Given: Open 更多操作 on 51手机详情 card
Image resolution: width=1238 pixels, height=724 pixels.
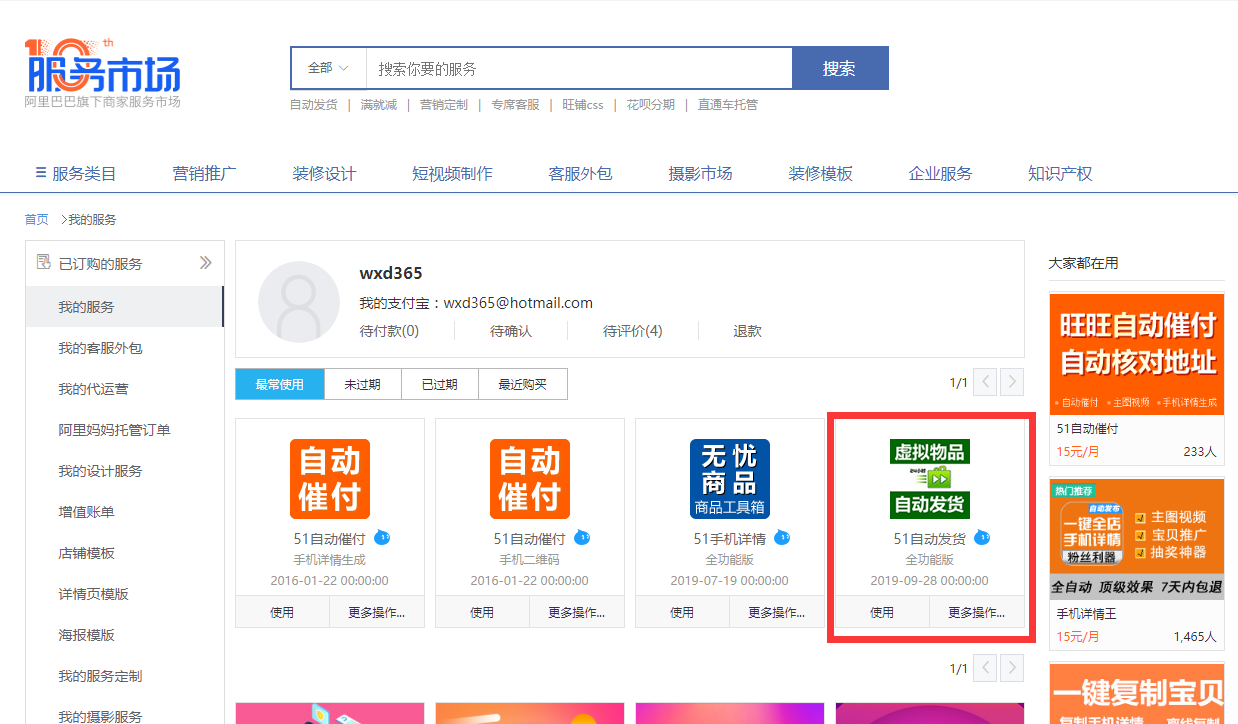Looking at the screenshot, I should [777, 612].
